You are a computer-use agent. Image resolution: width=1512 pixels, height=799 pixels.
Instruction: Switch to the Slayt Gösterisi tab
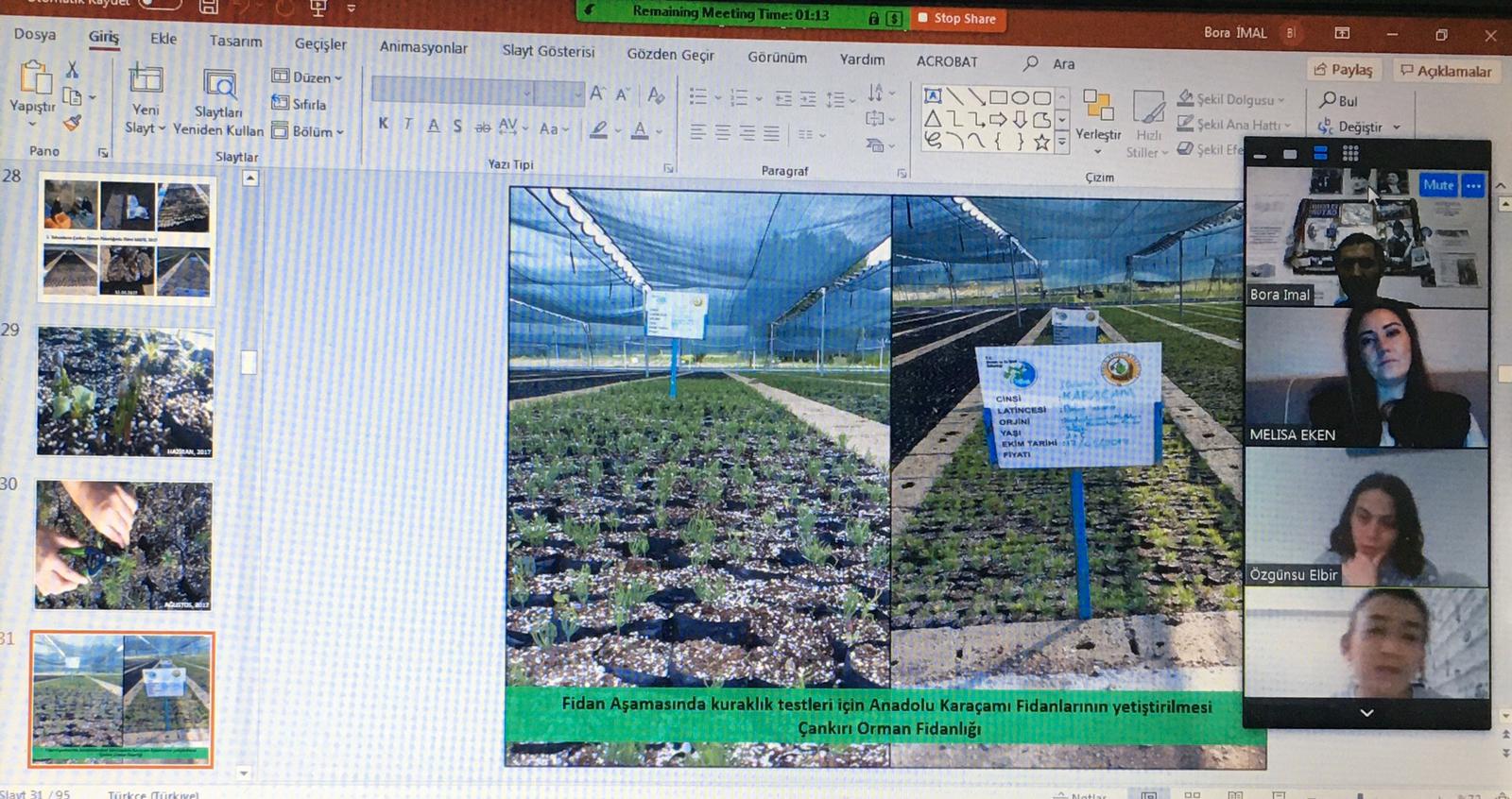(x=548, y=50)
